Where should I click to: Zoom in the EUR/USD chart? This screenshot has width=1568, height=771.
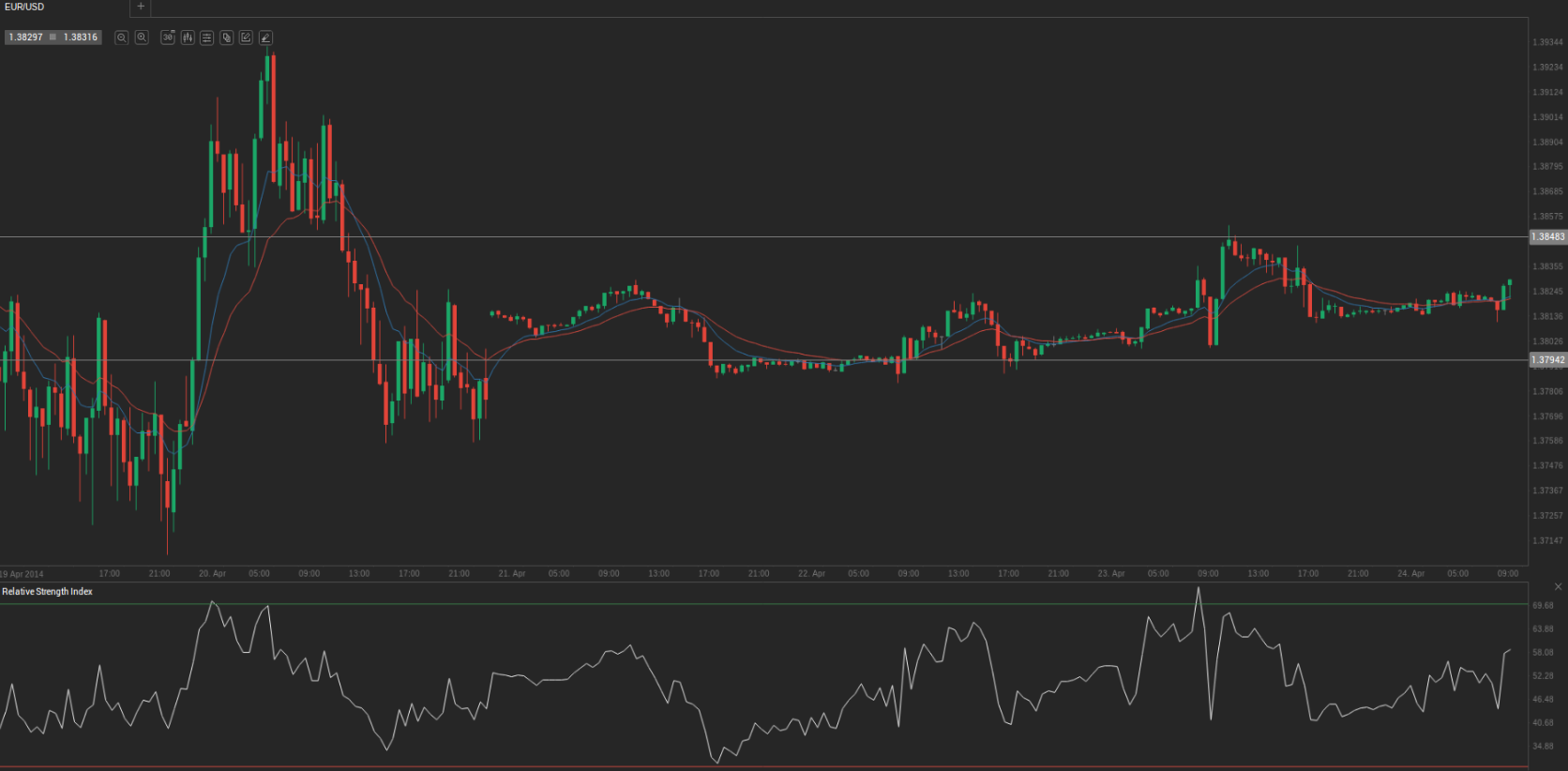142,38
